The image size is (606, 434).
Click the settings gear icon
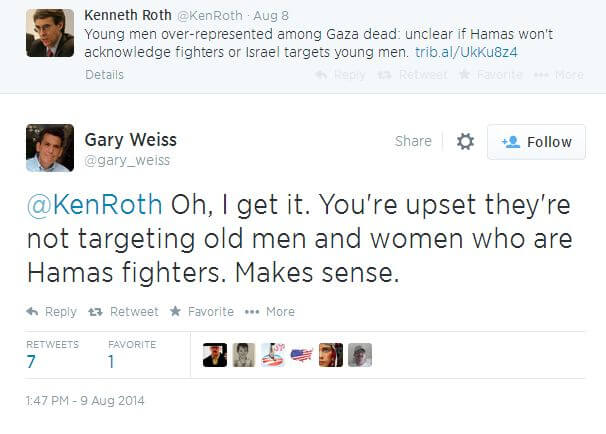(x=465, y=142)
